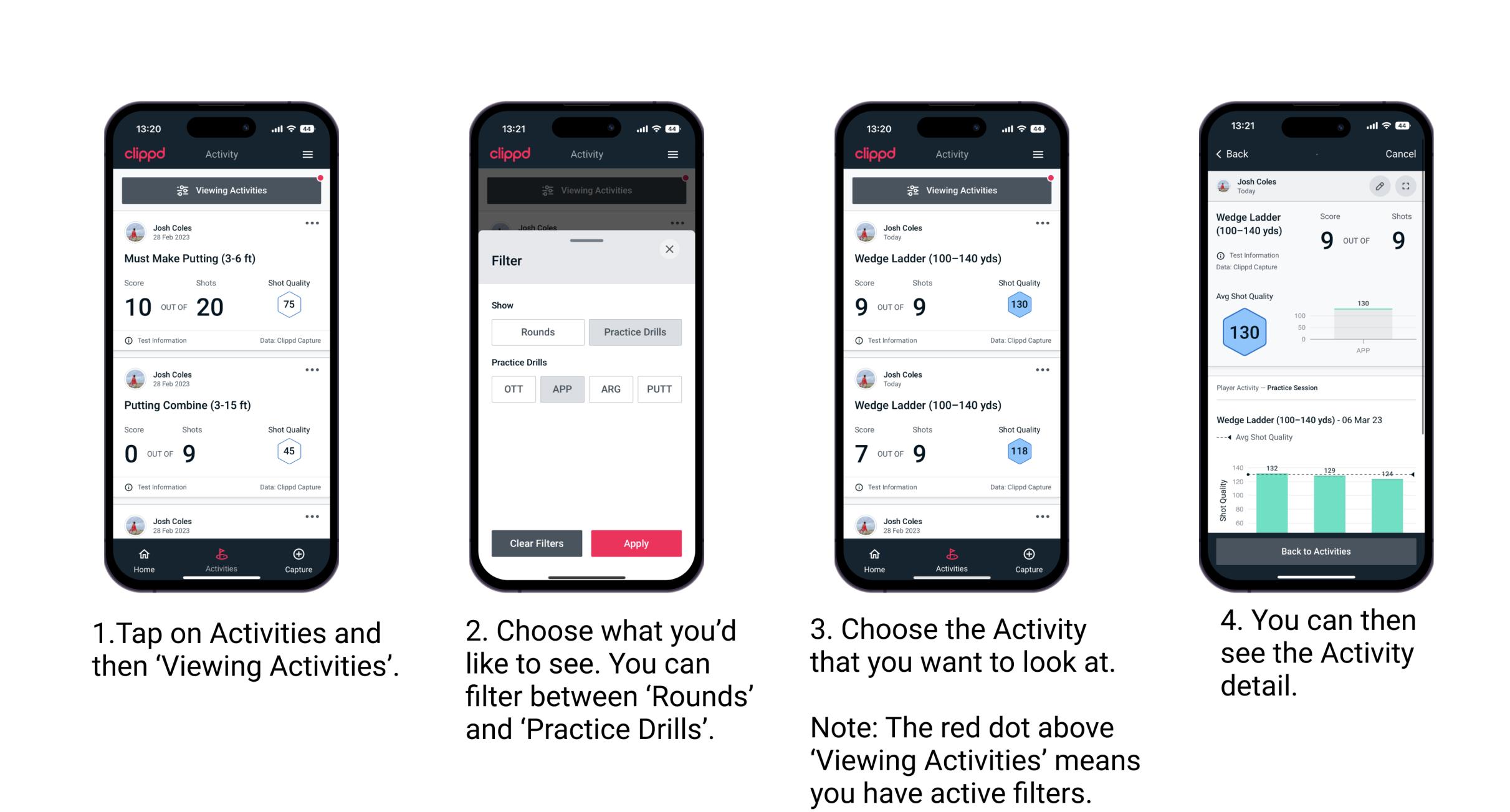Tap the Apply button in Filter panel
The height and width of the screenshot is (812, 1510).
pyautogui.click(x=636, y=543)
